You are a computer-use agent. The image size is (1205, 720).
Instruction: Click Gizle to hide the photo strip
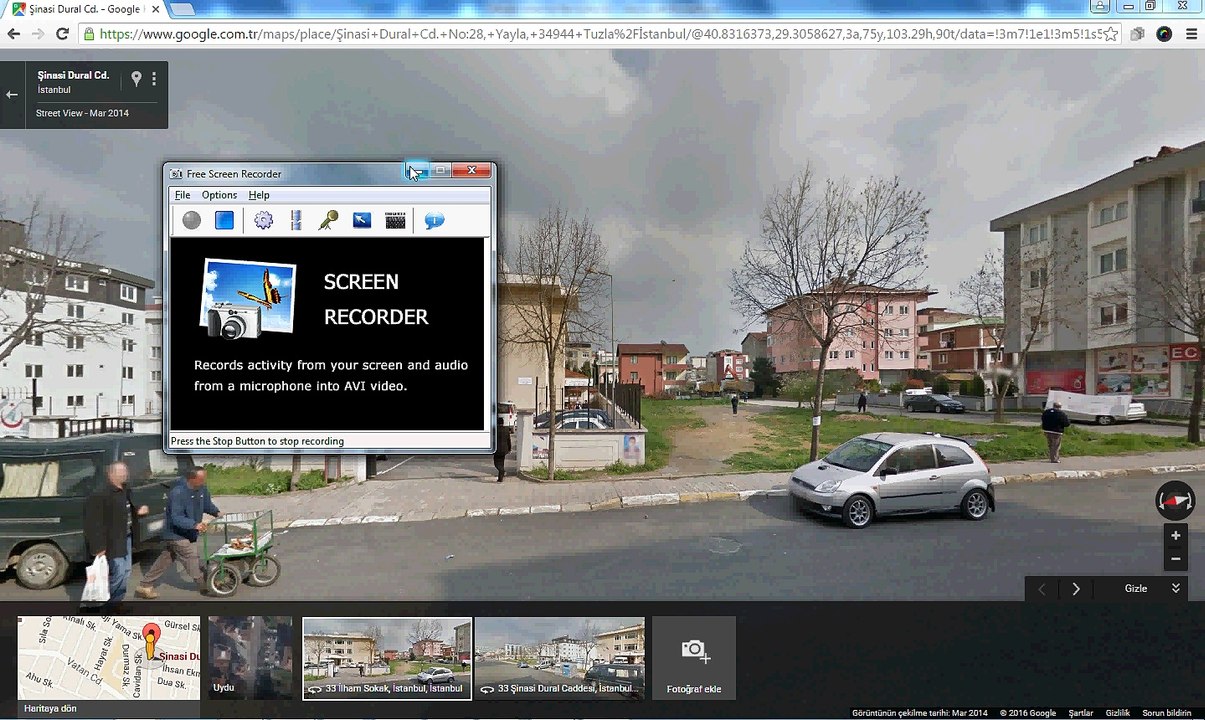pos(1136,589)
